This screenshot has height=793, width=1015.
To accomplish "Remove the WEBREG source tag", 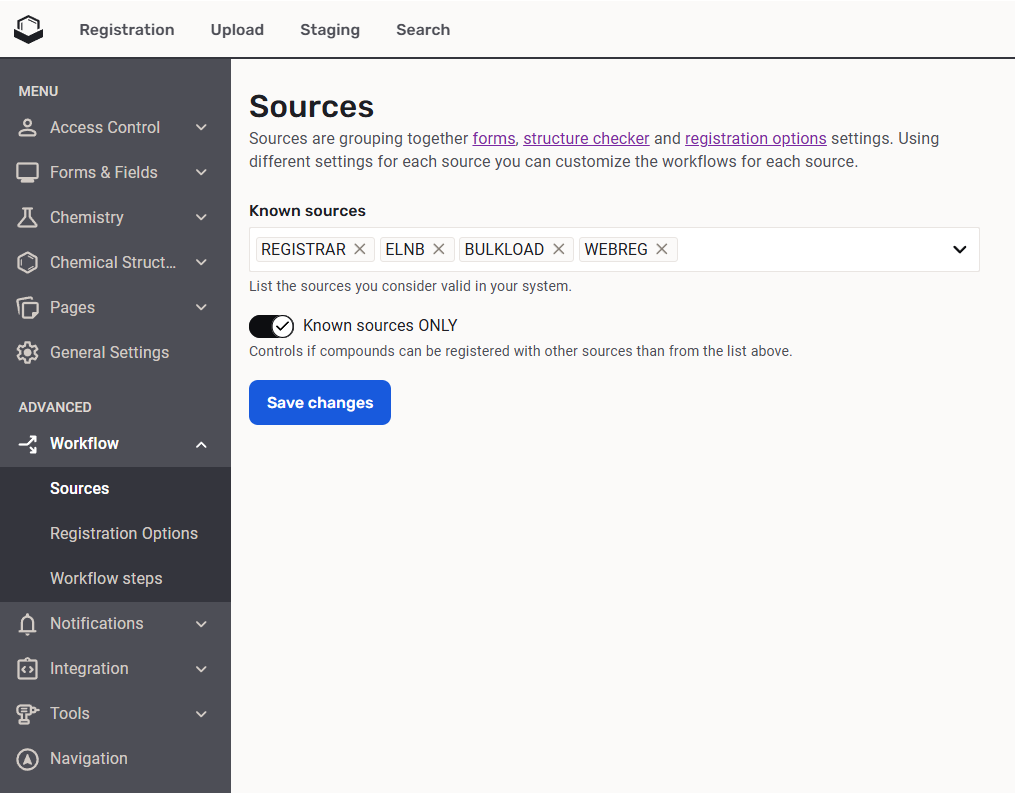I will click(x=662, y=249).
